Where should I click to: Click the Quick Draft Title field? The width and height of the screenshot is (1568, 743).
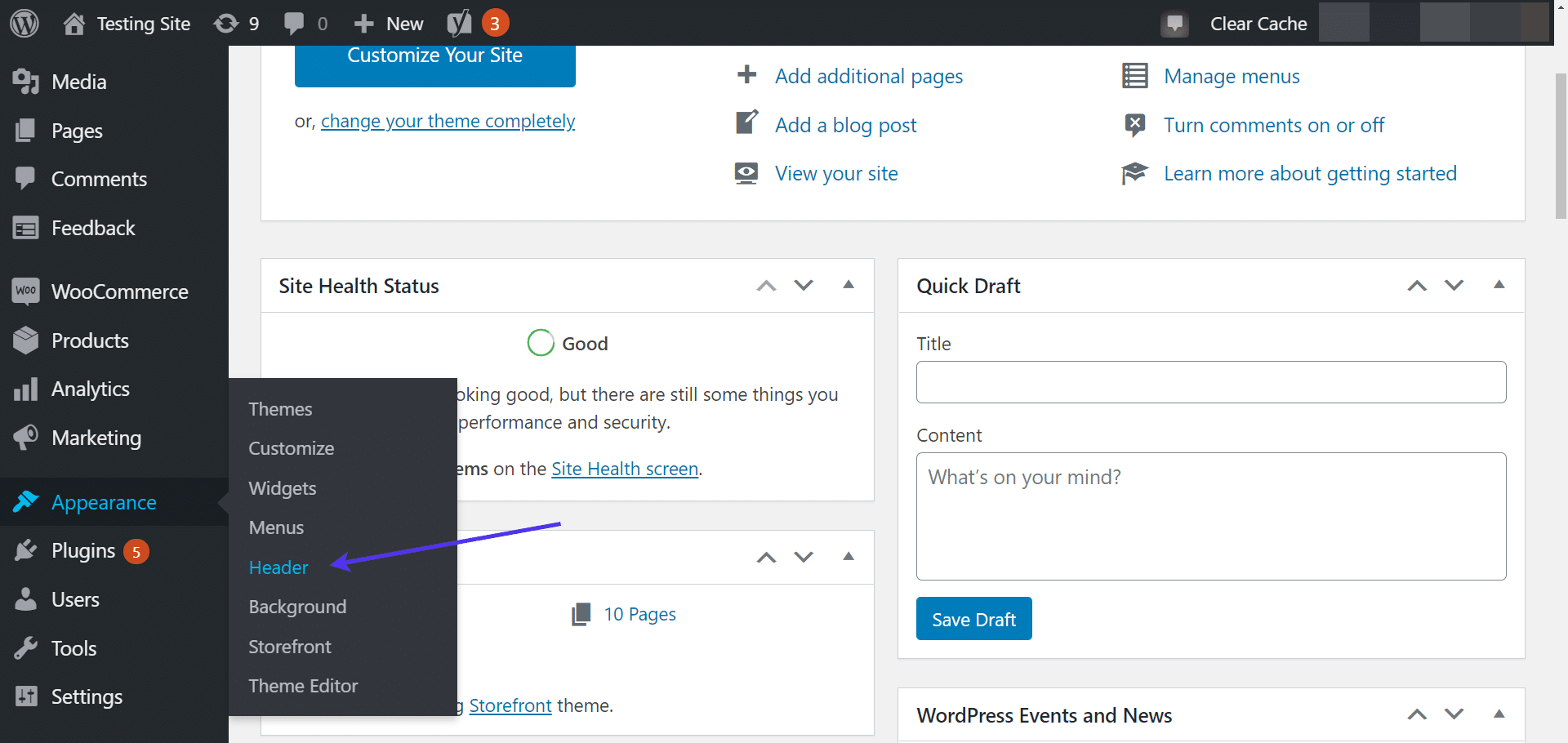[x=1210, y=381]
